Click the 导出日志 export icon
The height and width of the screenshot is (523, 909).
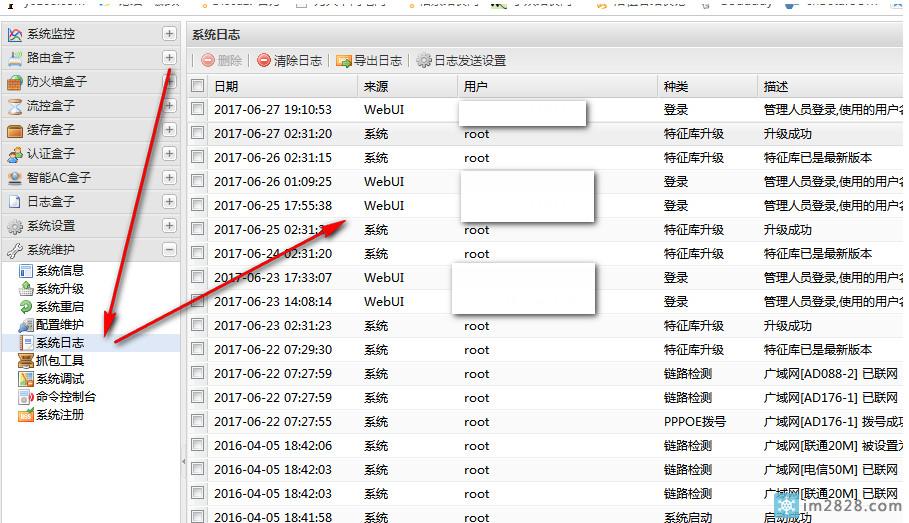pos(344,61)
